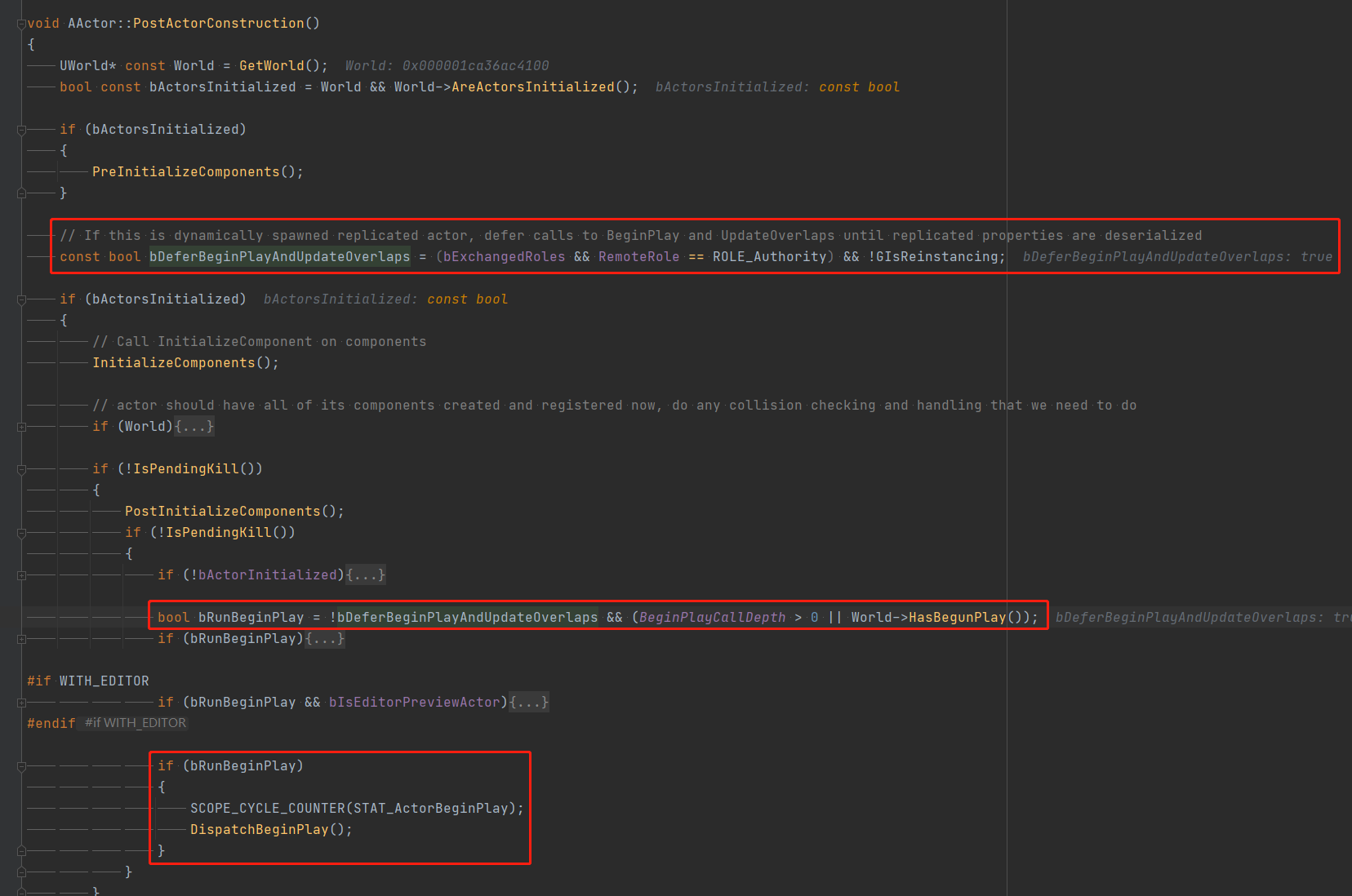Screen dimensions: 1352x896
Task: Collapse the PostActorConstruction function fold marker
Action: point(21,24)
